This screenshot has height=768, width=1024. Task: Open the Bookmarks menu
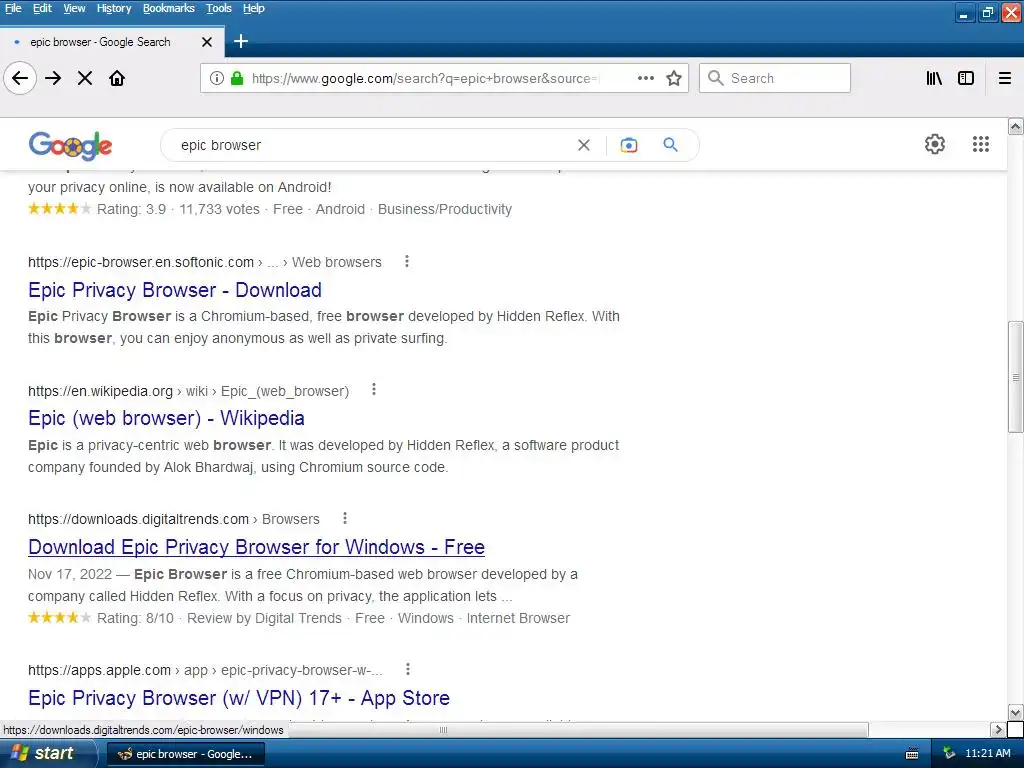pyautogui.click(x=168, y=8)
